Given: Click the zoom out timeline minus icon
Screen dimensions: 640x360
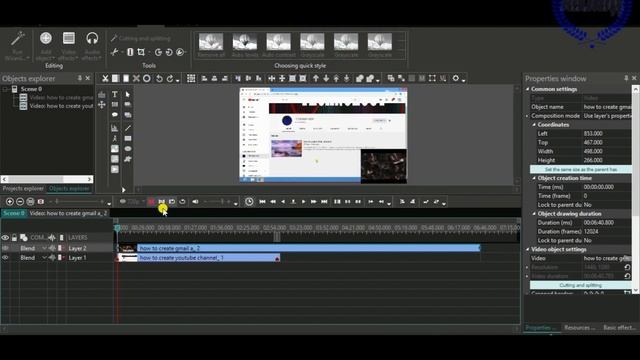Looking at the screenshot, I should tap(20, 202).
